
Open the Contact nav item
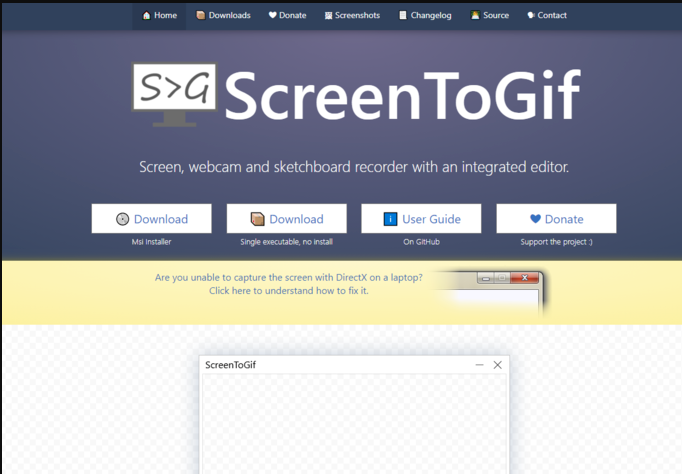pyautogui.click(x=547, y=15)
